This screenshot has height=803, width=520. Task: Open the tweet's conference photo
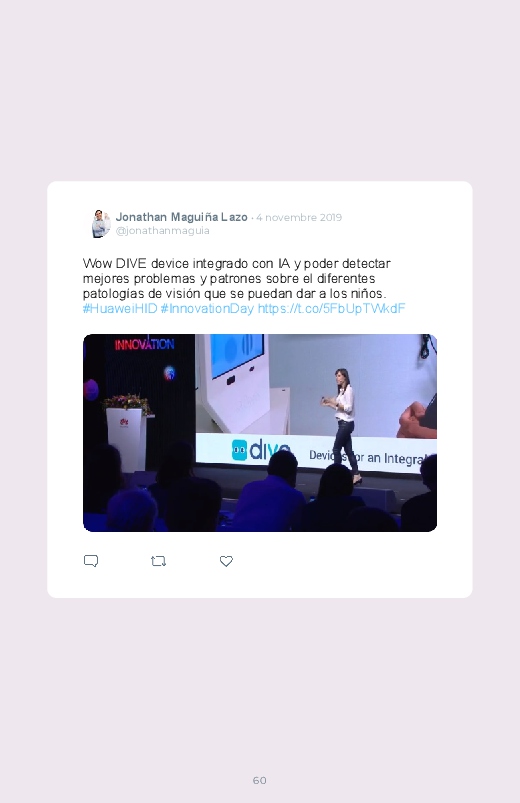tap(260, 433)
